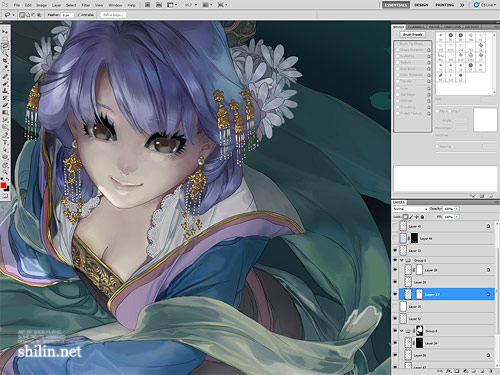Select the Crop tool

(5, 60)
